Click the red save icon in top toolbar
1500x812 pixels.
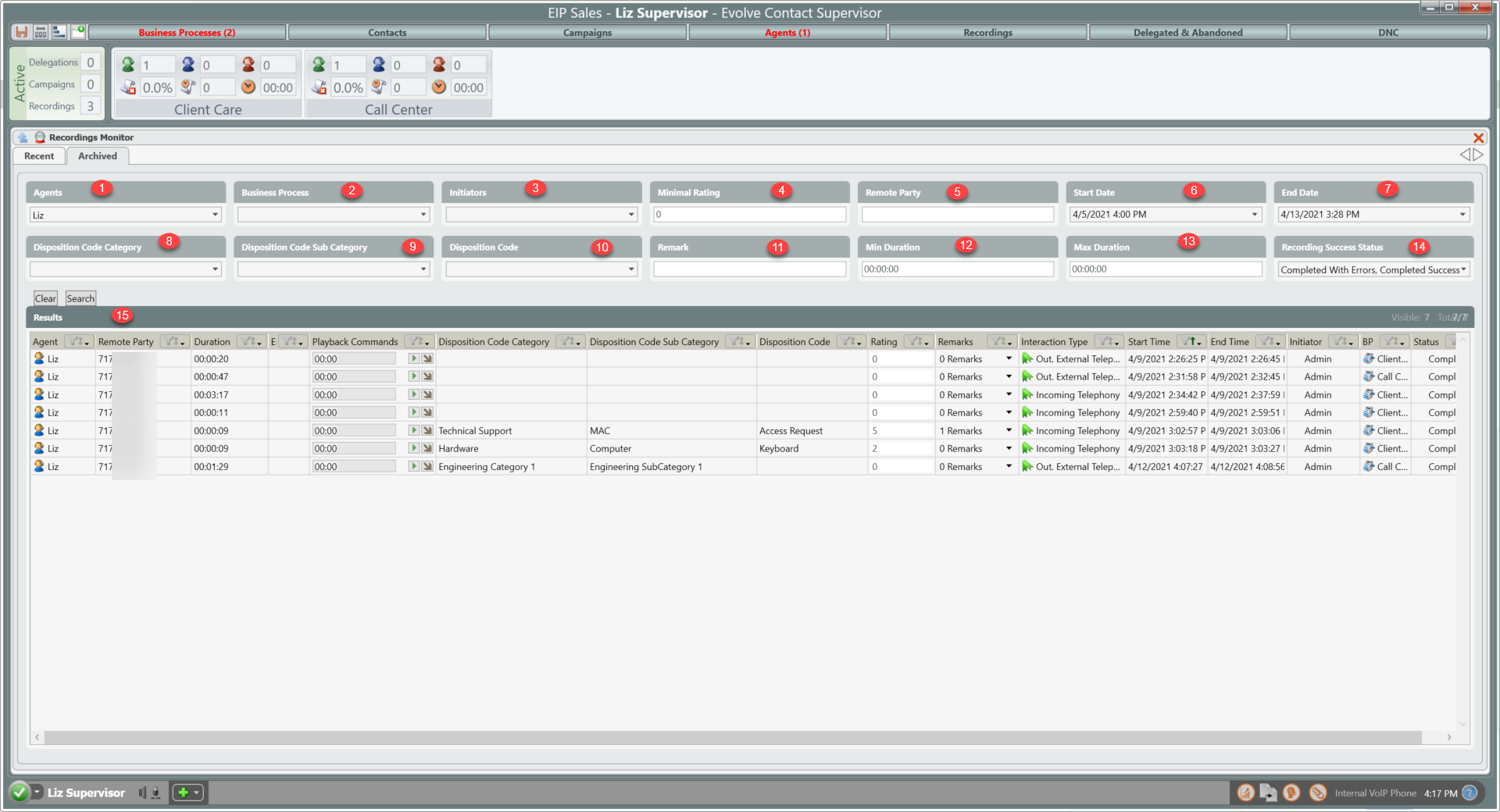(x=22, y=32)
